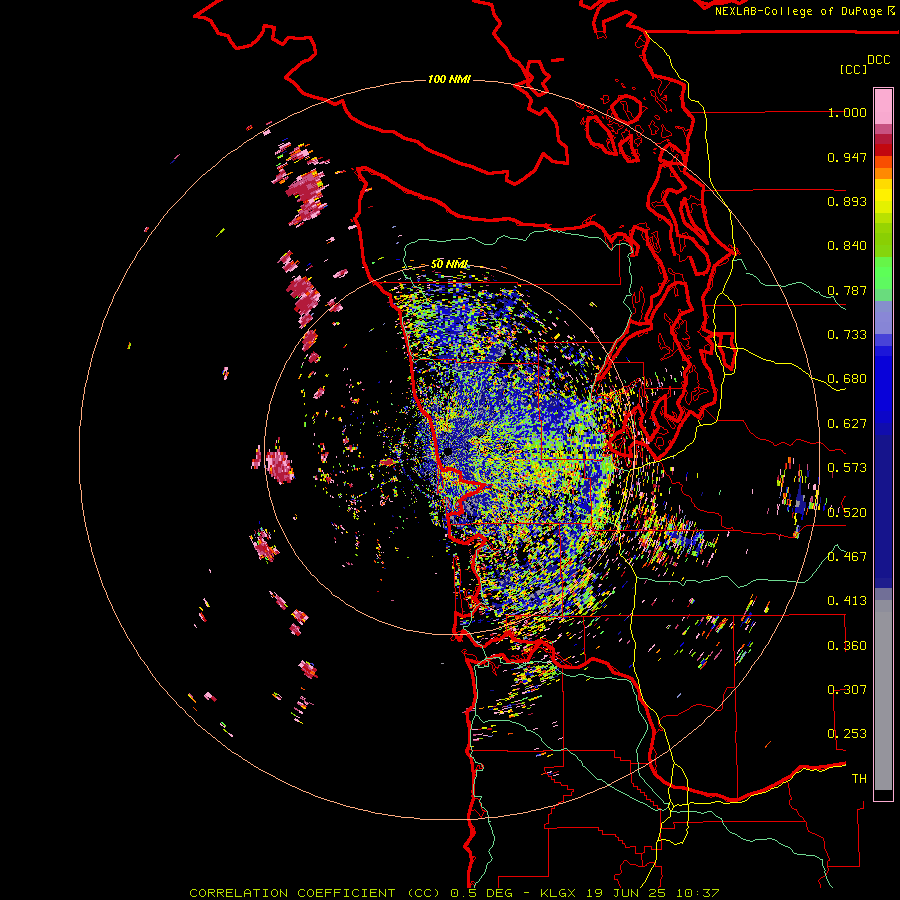Image resolution: width=900 pixels, height=900 pixels.
Task: Select the 0.627 legend value
Action: click(847, 424)
